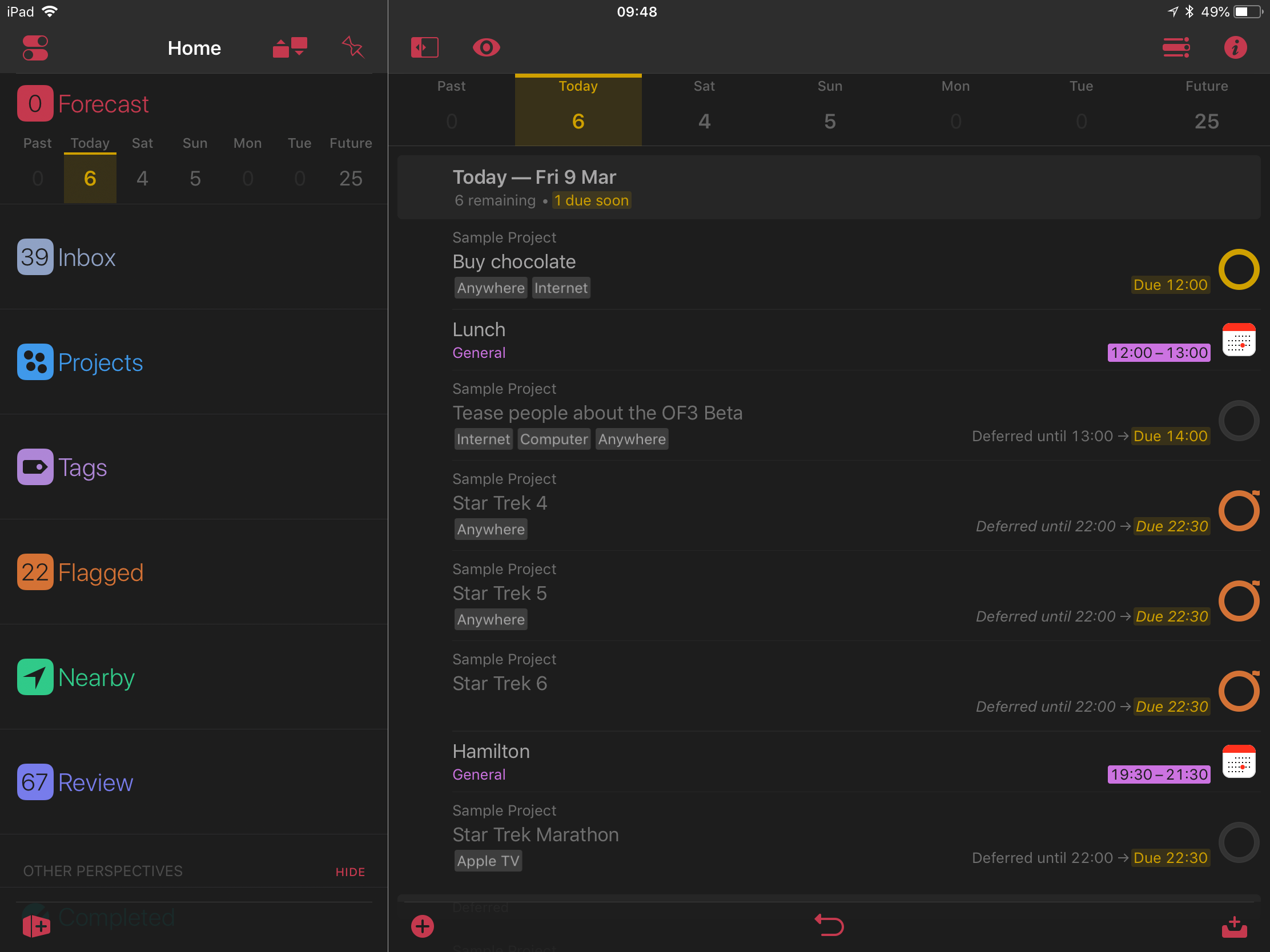The image size is (1270, 952).
Task: Tap the edit perspectives shapes icon
Action: 290,47
